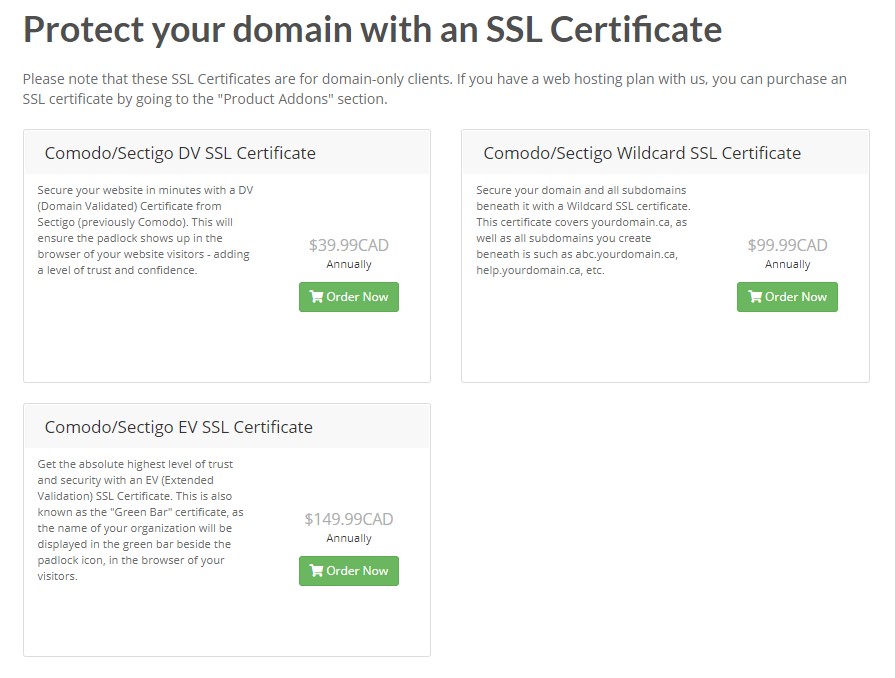Screen dimensions: 895x678
Task: Select the $149.99CAD price text
Action: (349, 519)
